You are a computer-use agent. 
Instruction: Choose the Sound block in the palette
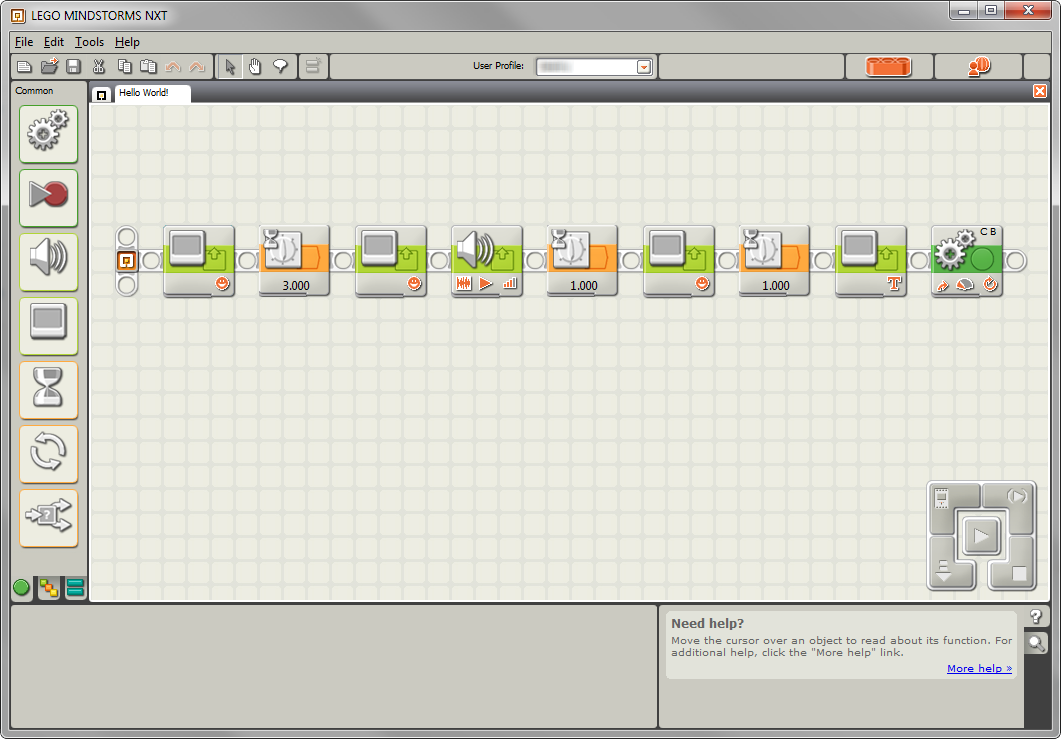pyautogui.click(x=49, y=262)
